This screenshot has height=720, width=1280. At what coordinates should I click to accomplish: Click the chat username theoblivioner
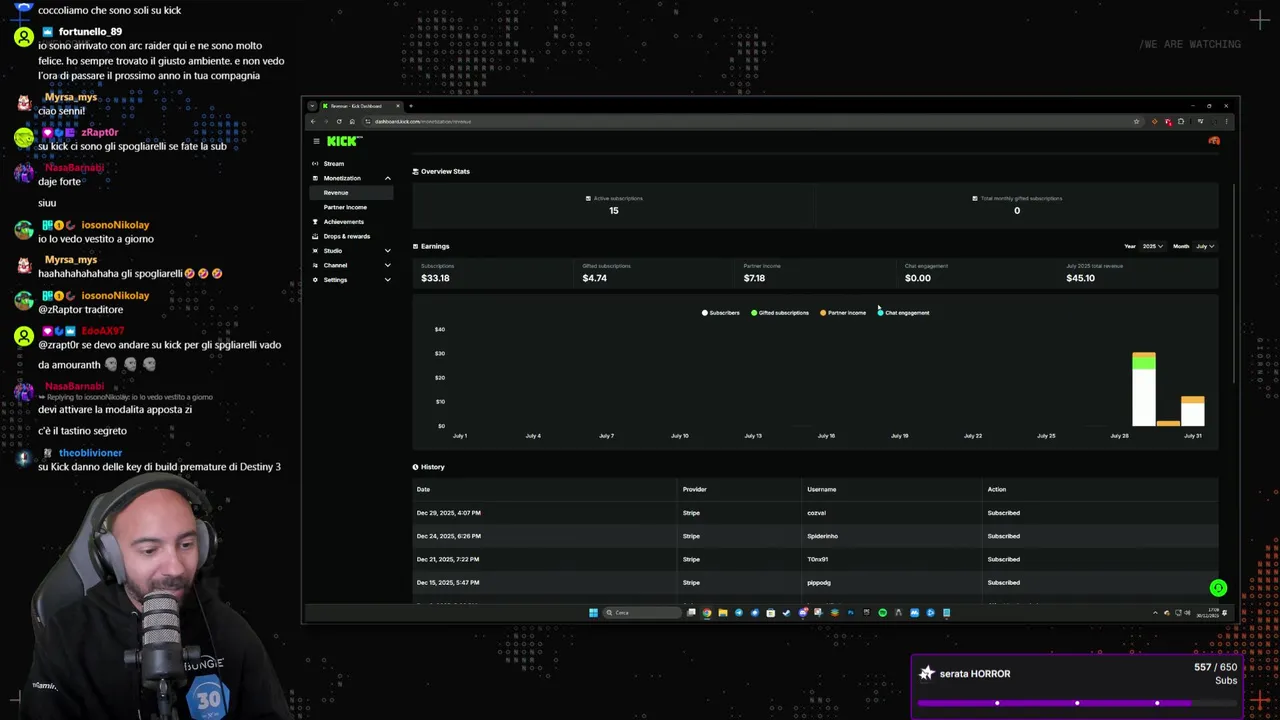(90, 453)
